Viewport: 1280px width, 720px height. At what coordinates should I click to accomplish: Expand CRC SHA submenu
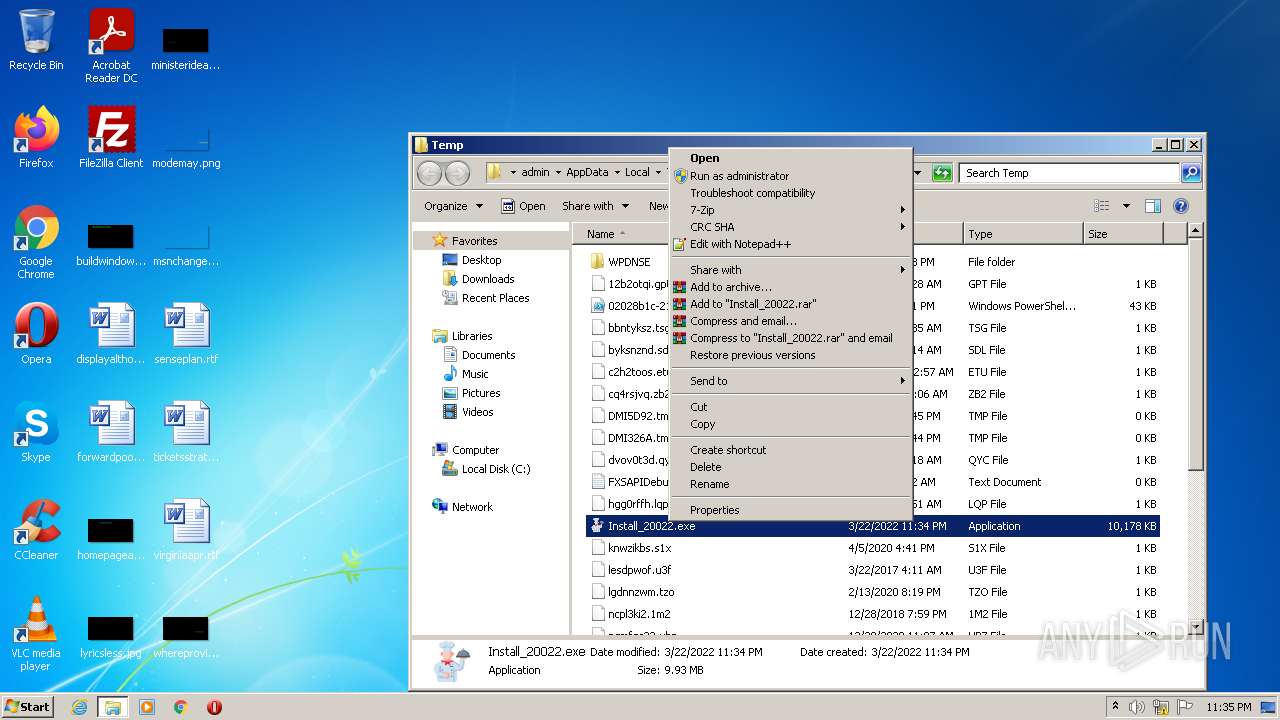point(790,227)
